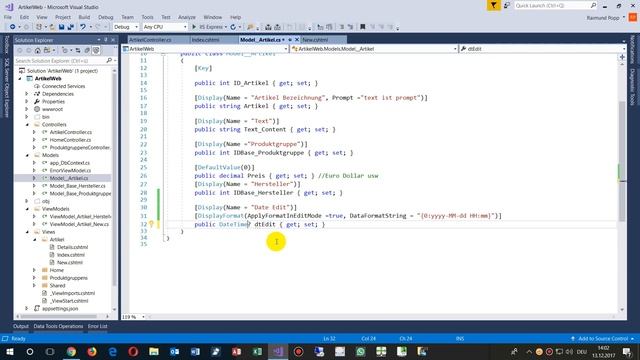The width and height of the screenshot is (640, 360).
Task: Start debugging with the green play arrow
Action: (194, 27)
